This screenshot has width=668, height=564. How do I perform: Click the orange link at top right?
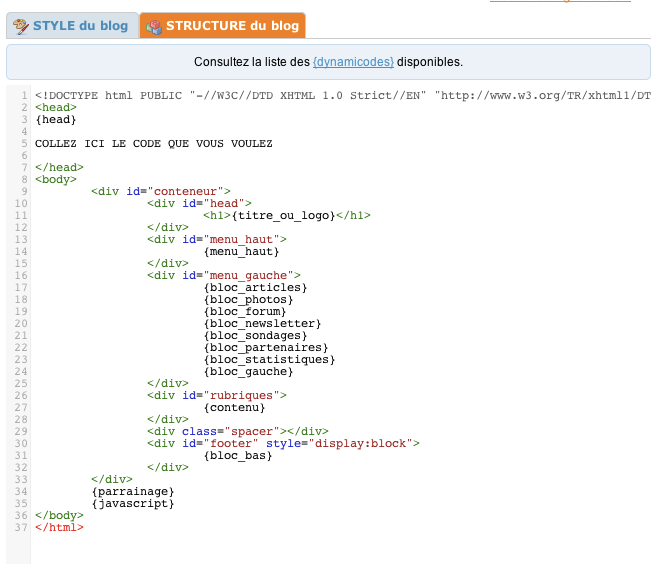pos(560,1)
